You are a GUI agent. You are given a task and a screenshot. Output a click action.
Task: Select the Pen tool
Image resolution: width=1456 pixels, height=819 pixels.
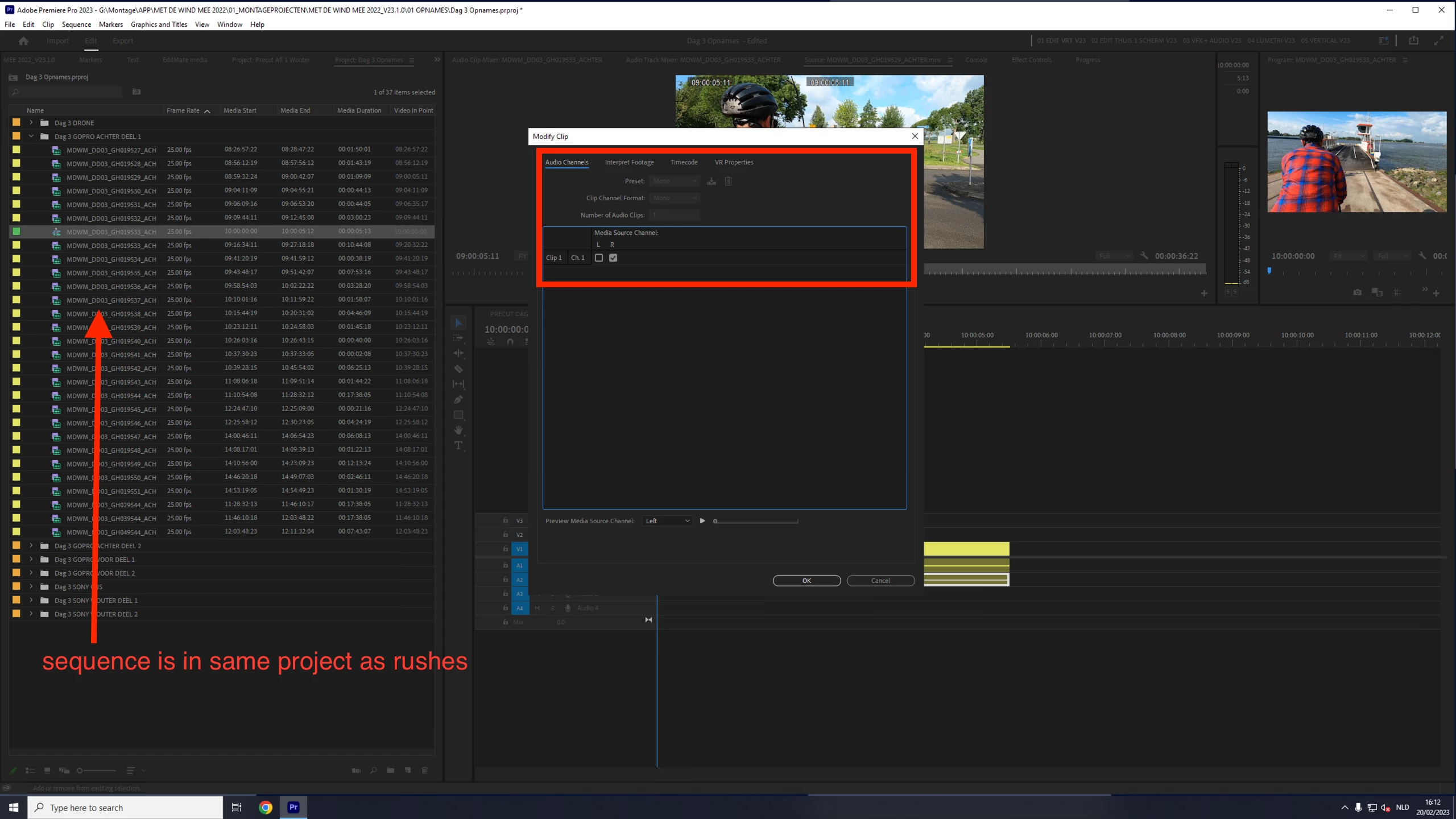tap(458, 399)
